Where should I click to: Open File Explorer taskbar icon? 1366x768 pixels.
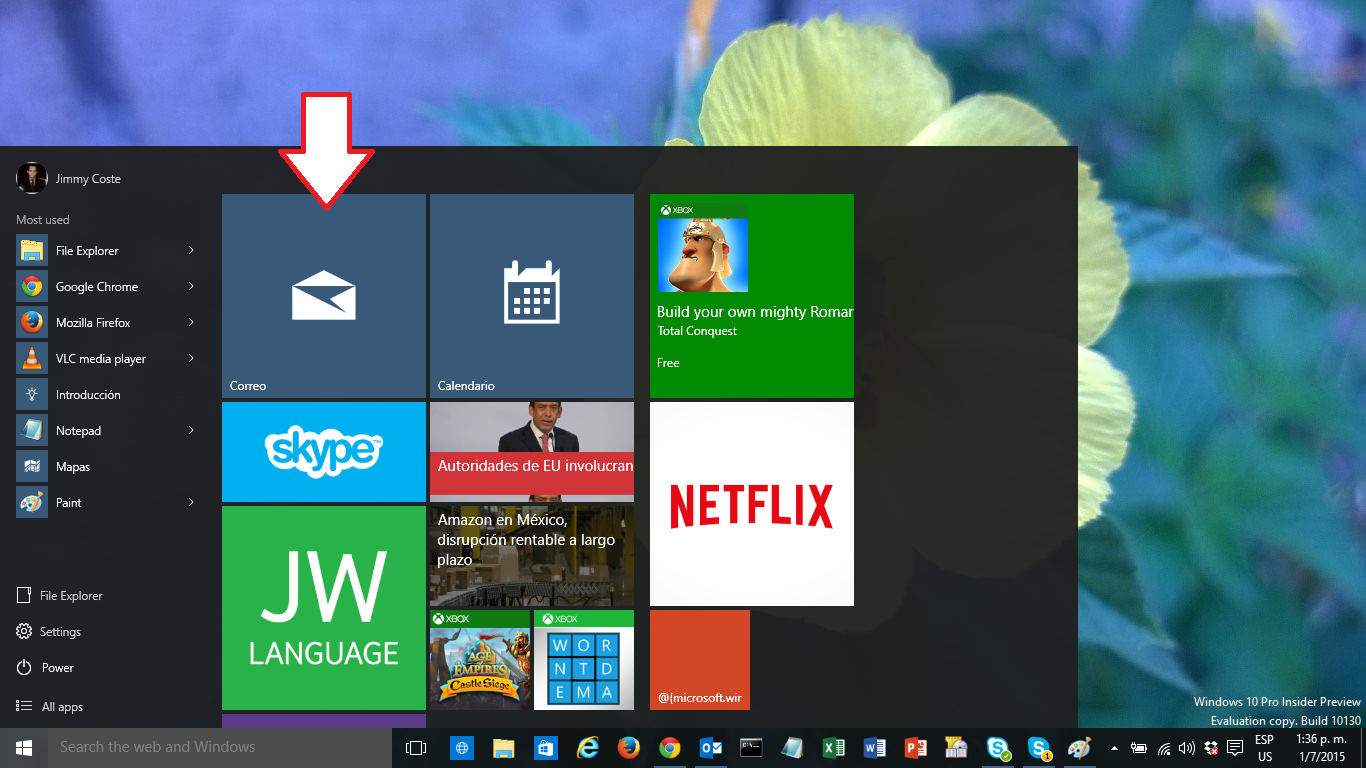(x=503, y=748)
